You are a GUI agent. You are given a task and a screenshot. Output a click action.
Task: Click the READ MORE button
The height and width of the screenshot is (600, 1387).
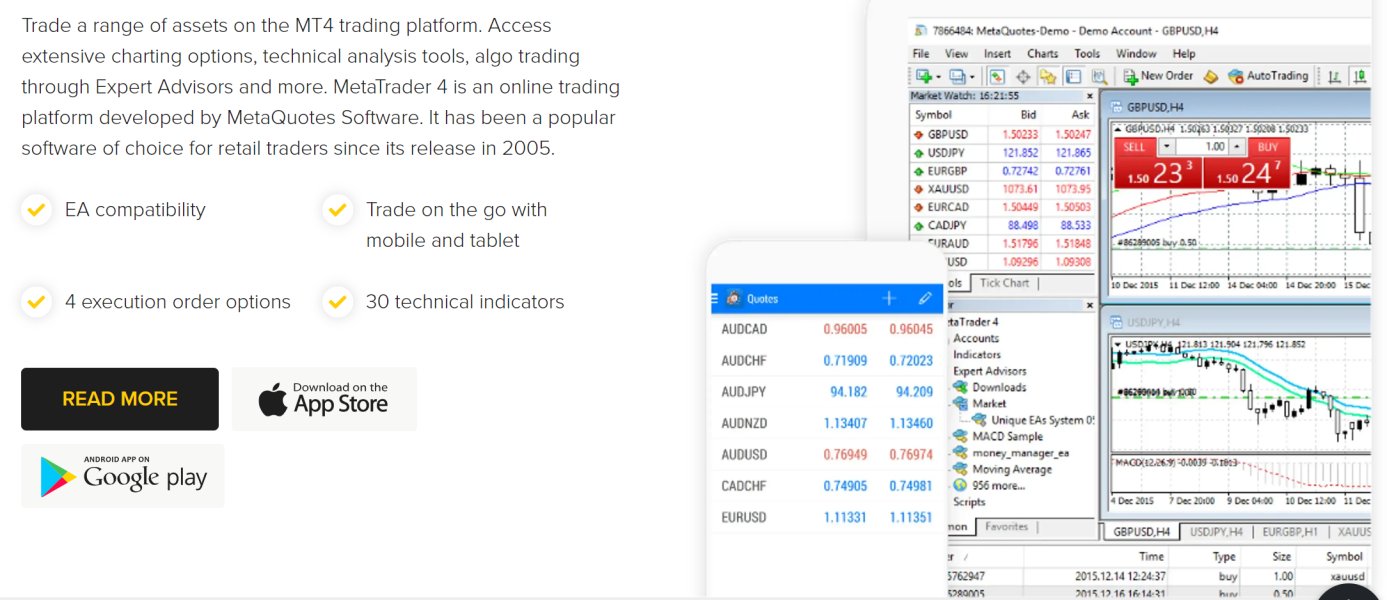pyautogui.click(x=120, y=399)
